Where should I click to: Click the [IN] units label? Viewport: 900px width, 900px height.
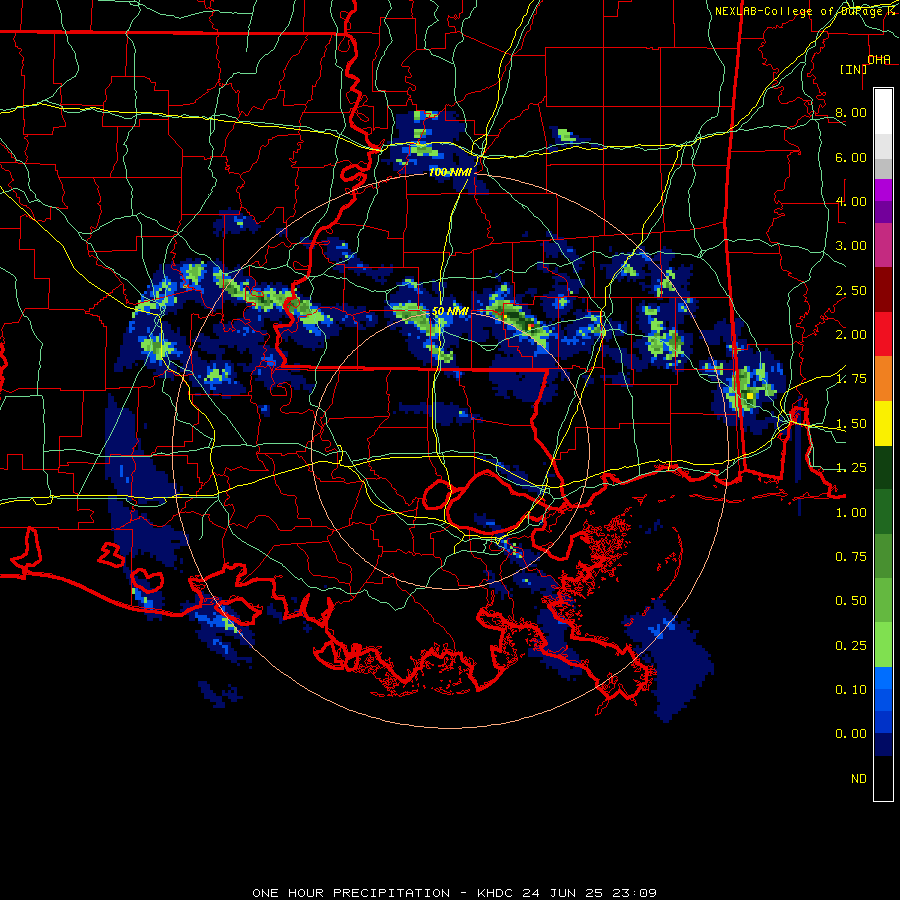[x=854, y=69]
